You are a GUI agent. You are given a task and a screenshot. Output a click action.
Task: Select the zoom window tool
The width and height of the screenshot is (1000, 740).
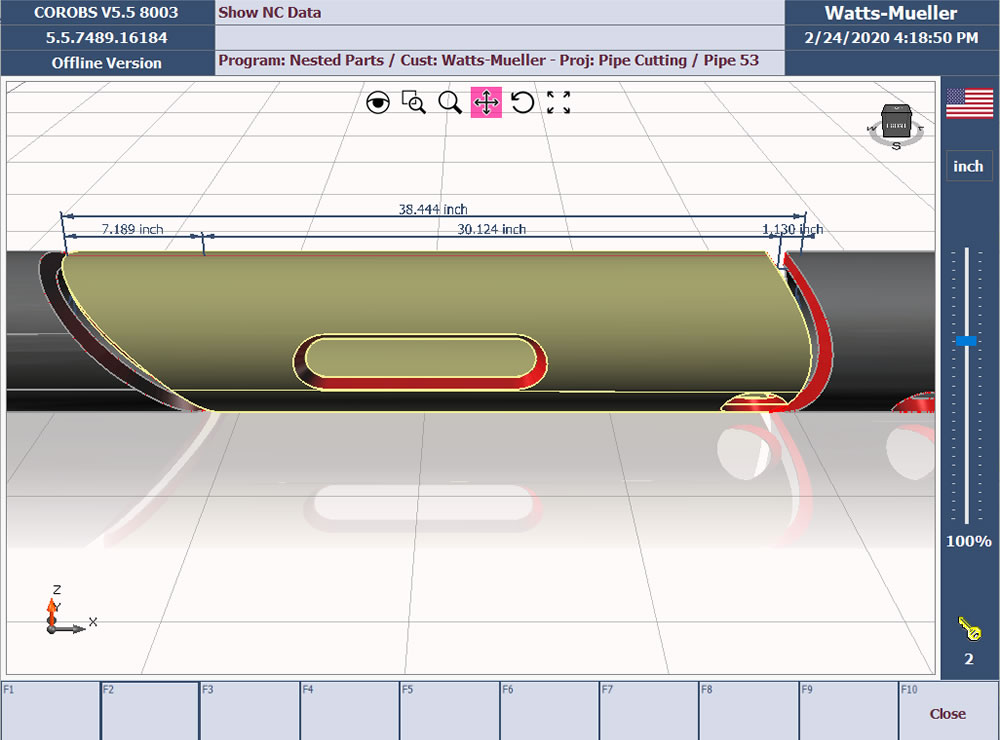click(x=414, y=102)
